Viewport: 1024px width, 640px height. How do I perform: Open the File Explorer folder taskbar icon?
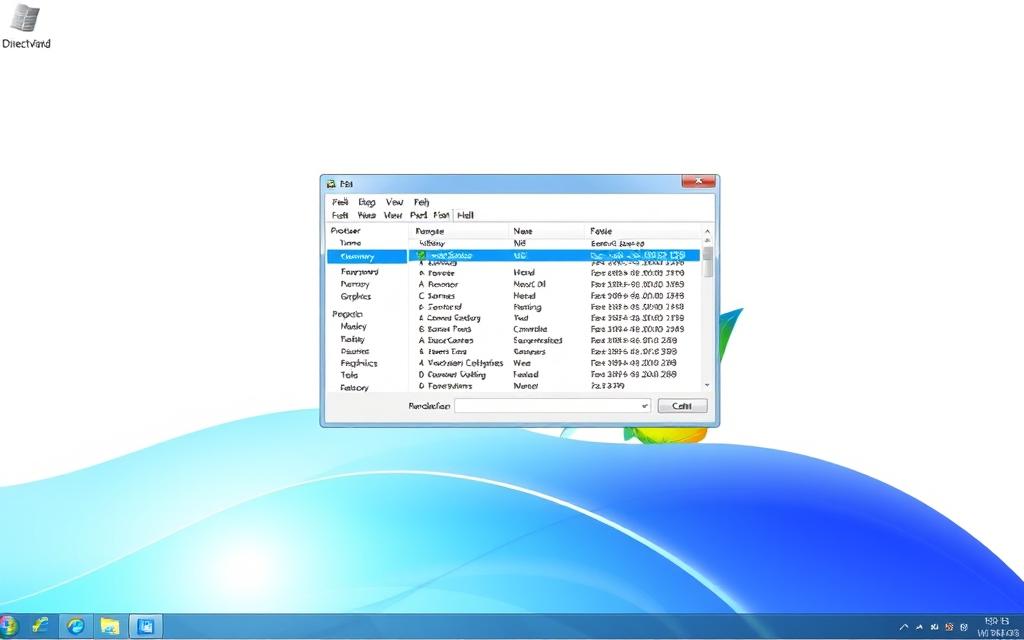110,626
